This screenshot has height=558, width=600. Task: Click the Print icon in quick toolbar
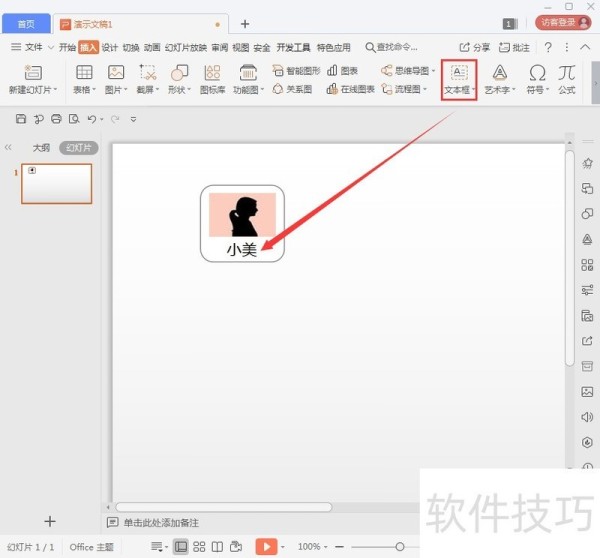click(x=56, y=119)
